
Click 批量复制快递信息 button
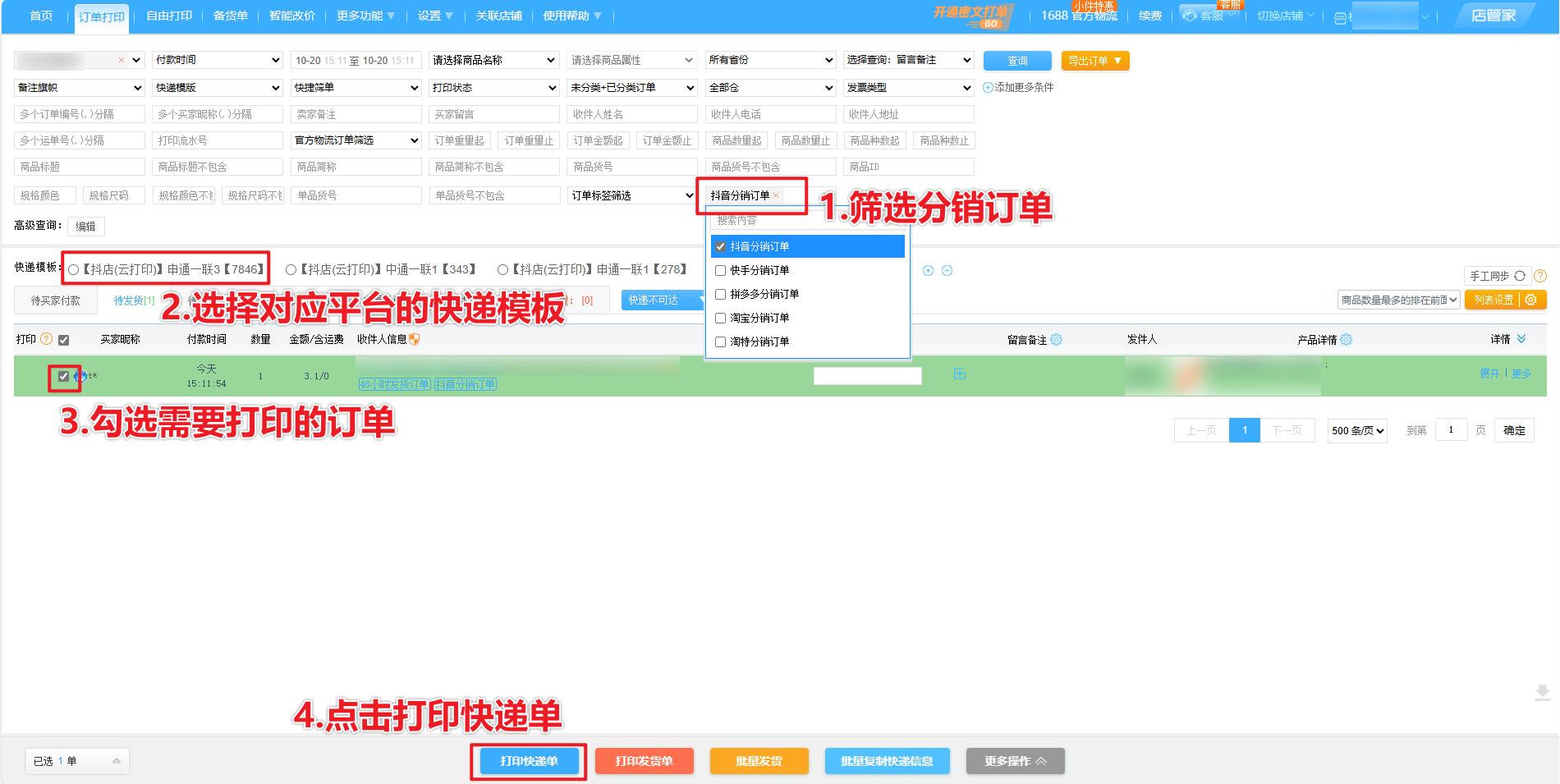[x=887, y=761]
